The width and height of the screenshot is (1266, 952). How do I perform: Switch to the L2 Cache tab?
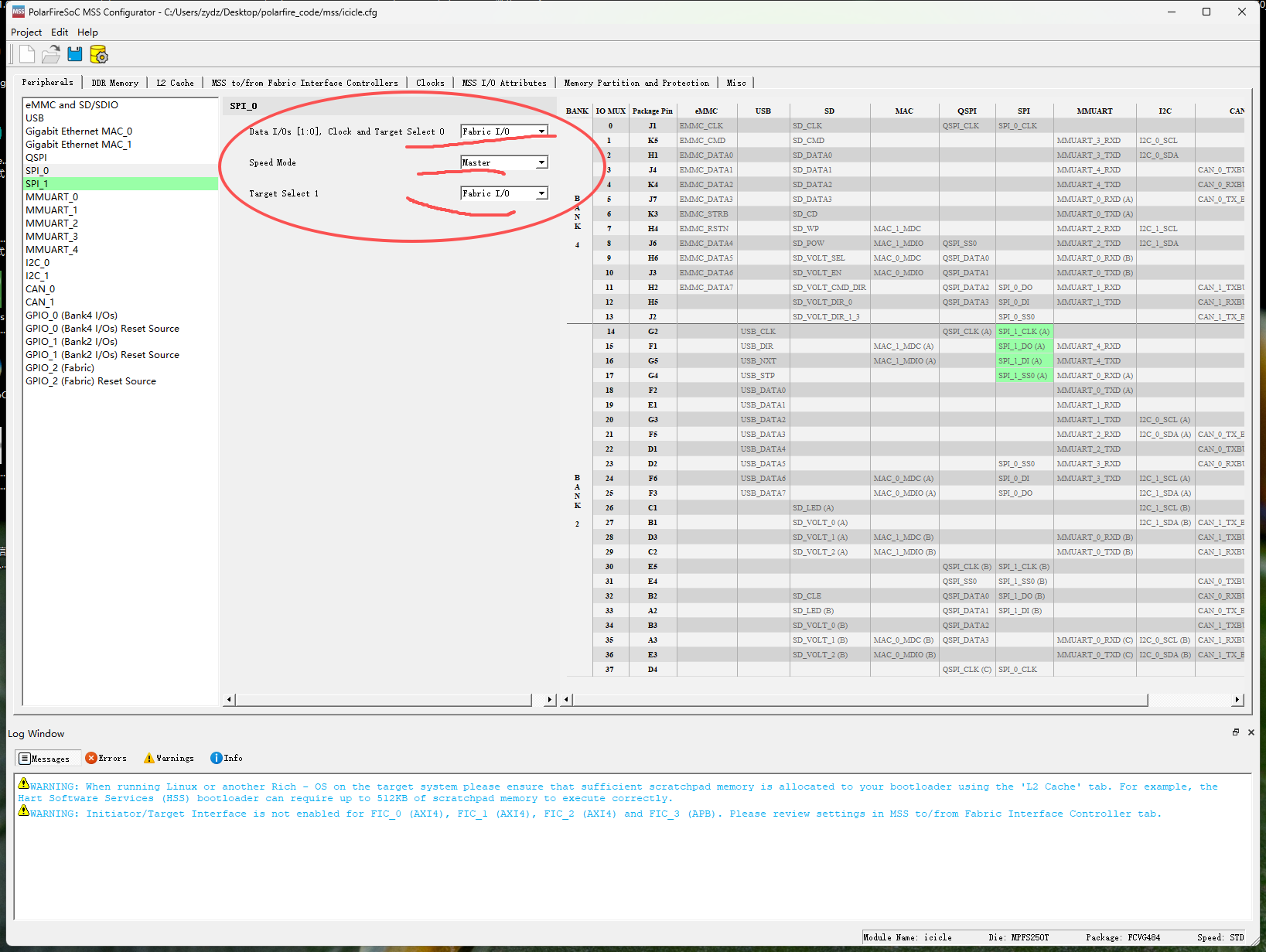pos(175,83)
